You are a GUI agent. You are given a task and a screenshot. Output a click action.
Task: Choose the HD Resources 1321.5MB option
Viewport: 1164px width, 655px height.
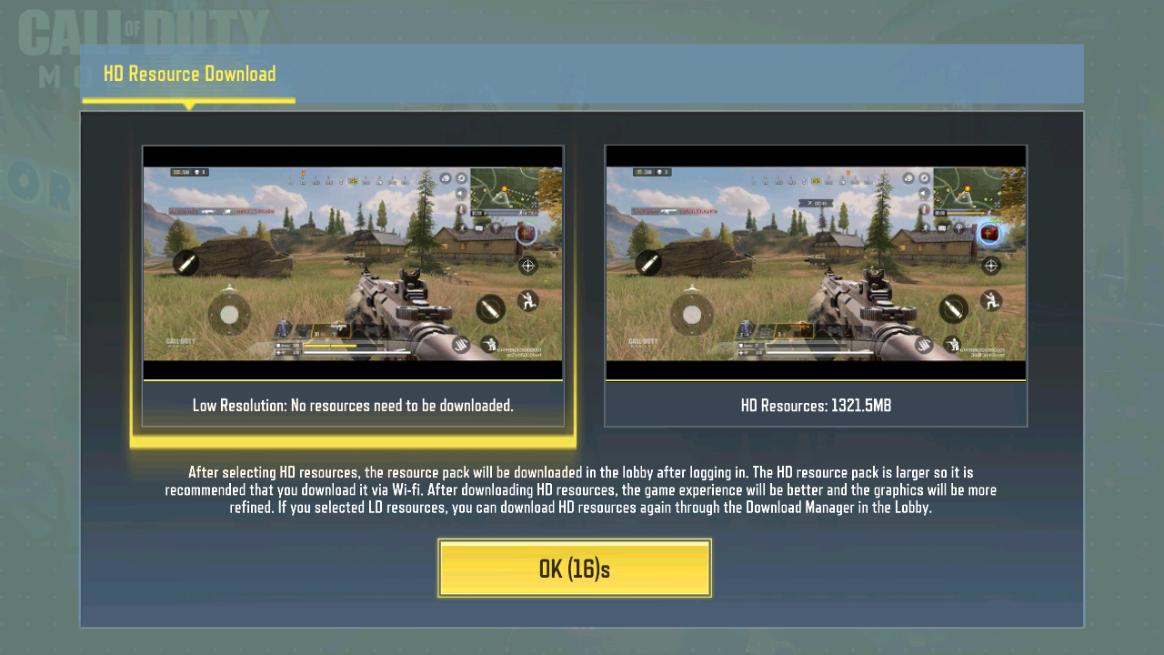click(x=816, y=286)
